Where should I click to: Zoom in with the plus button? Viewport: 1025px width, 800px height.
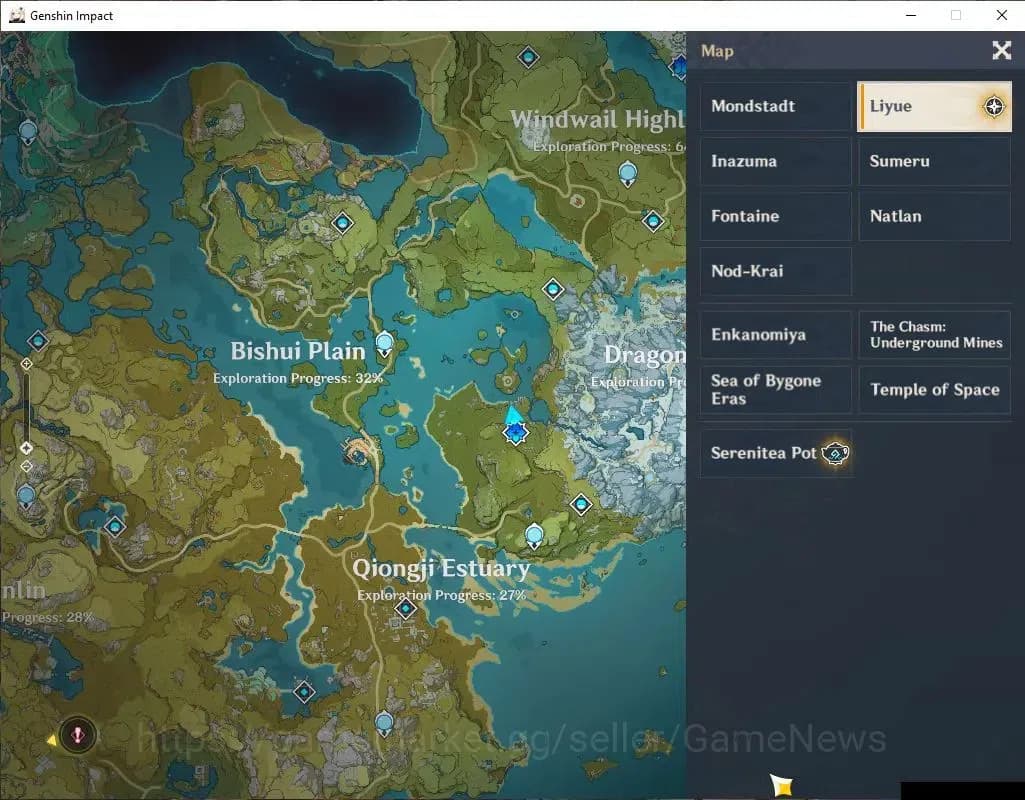point(26,363)
